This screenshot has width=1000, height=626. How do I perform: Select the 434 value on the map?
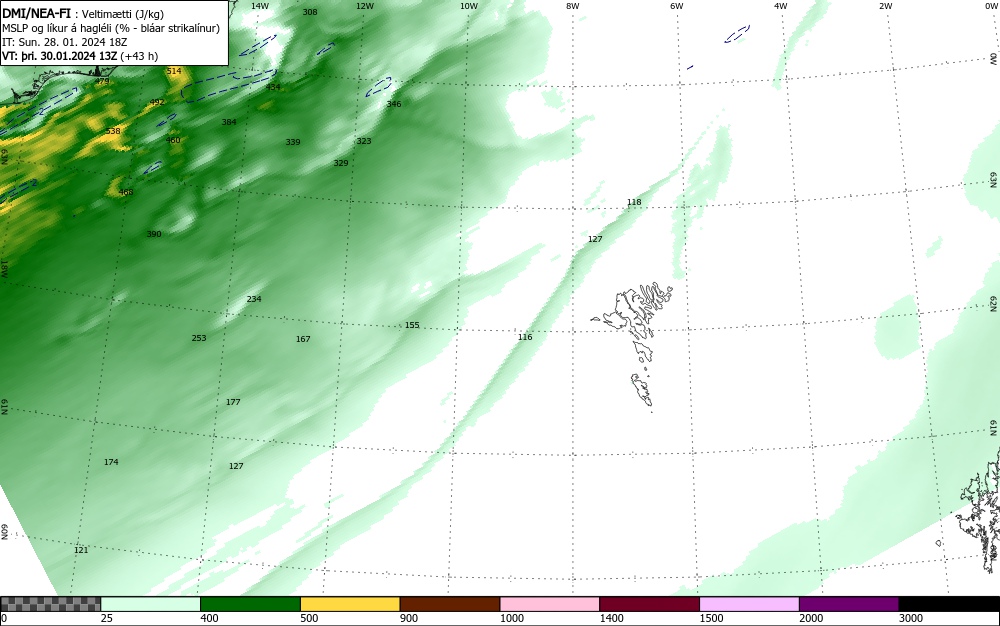coord(273,87)
